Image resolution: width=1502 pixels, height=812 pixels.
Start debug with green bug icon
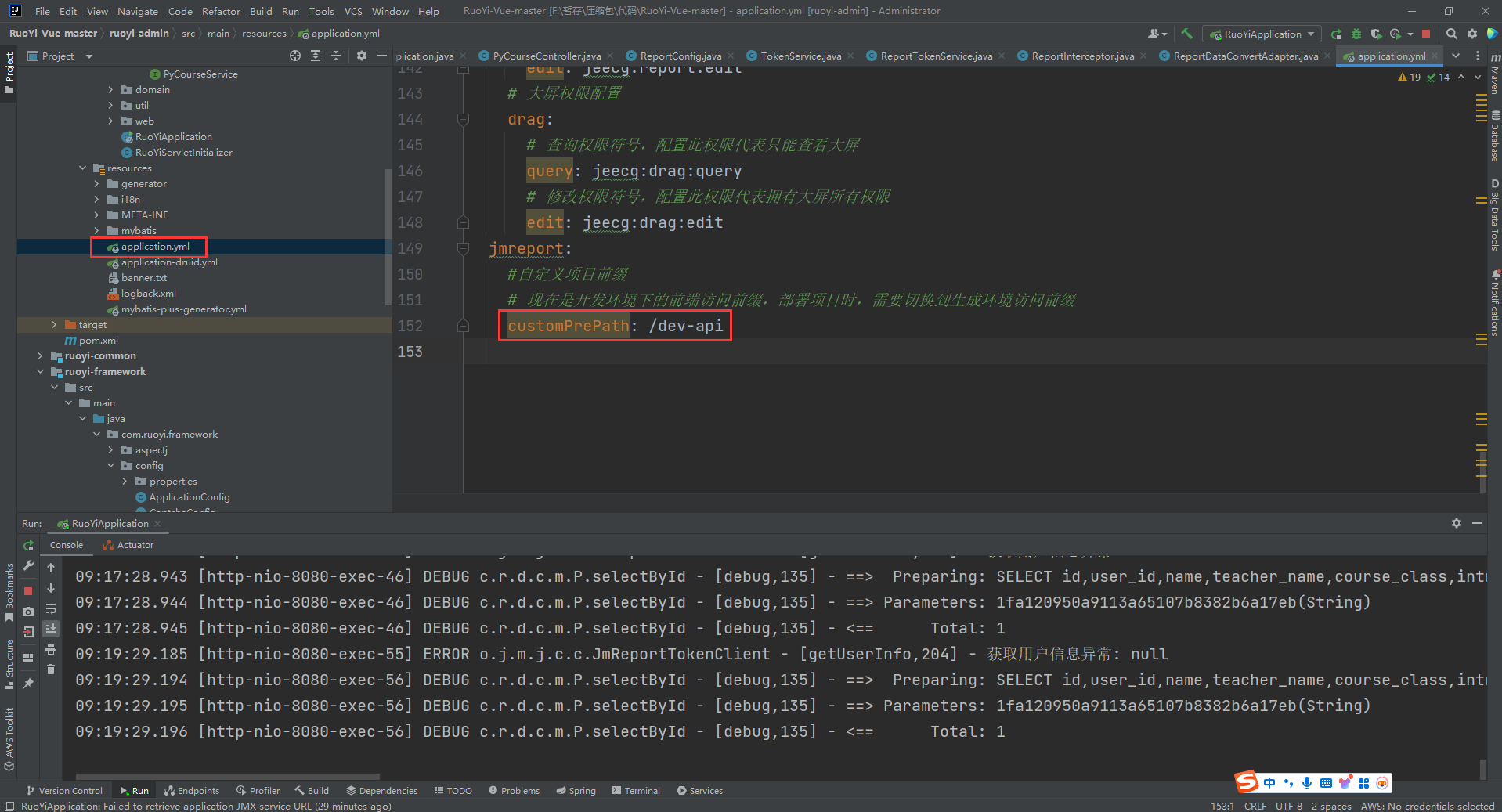point(1356,34)
